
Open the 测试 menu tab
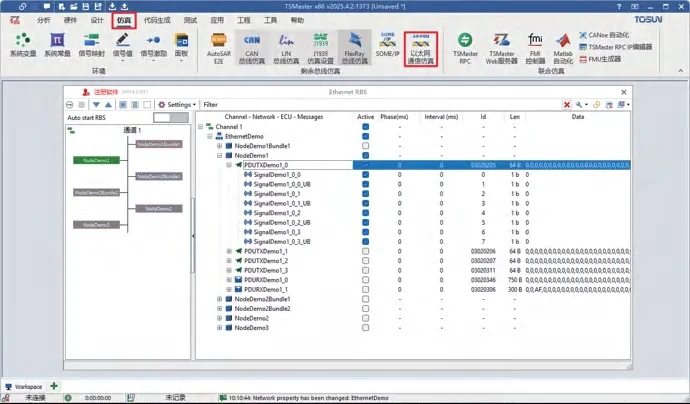(190, 20)
